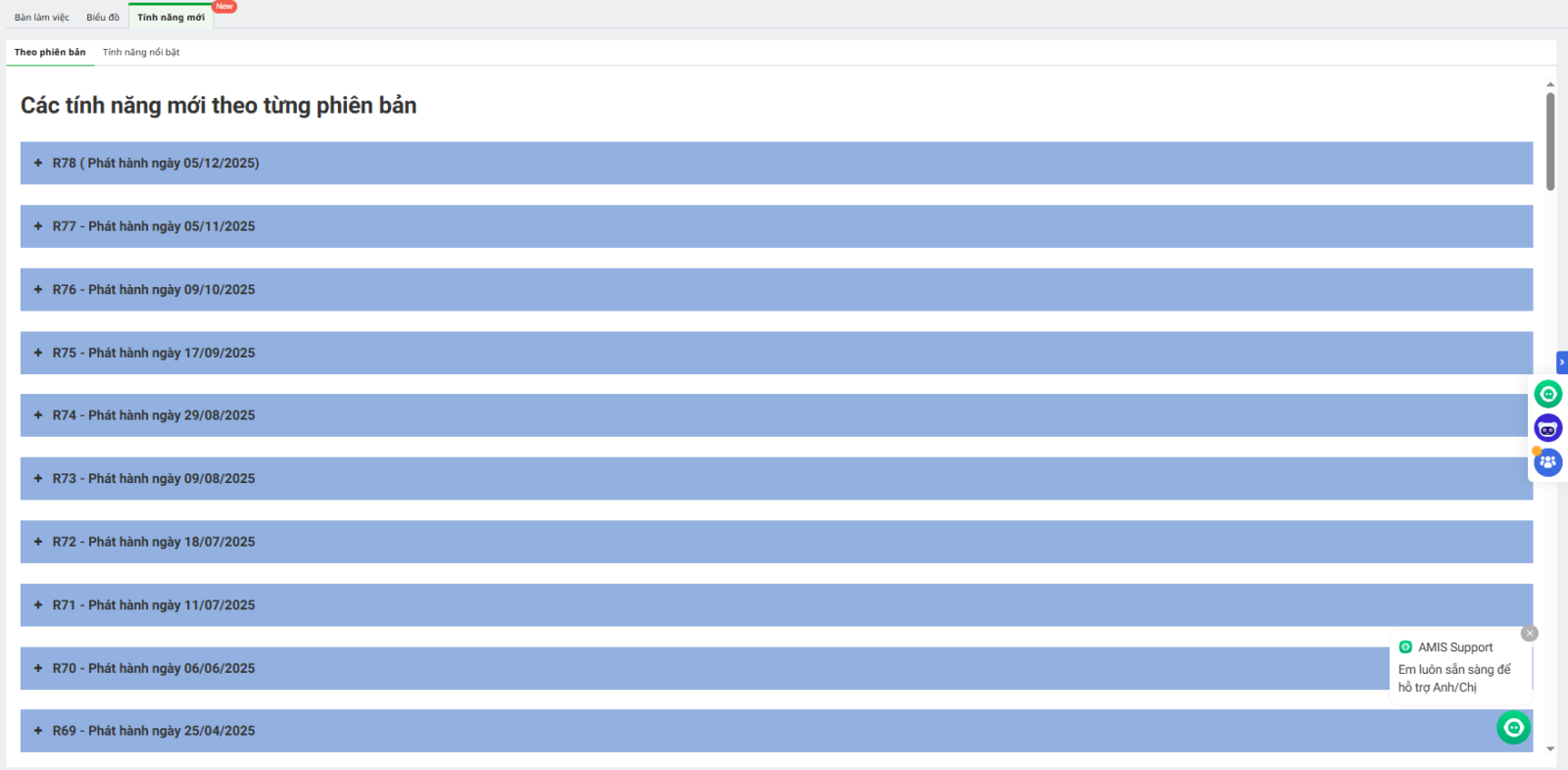Viewport: 1568px width, 770px height.
Task: Click the AMIS Support message text
Action: pos(1454,678)
